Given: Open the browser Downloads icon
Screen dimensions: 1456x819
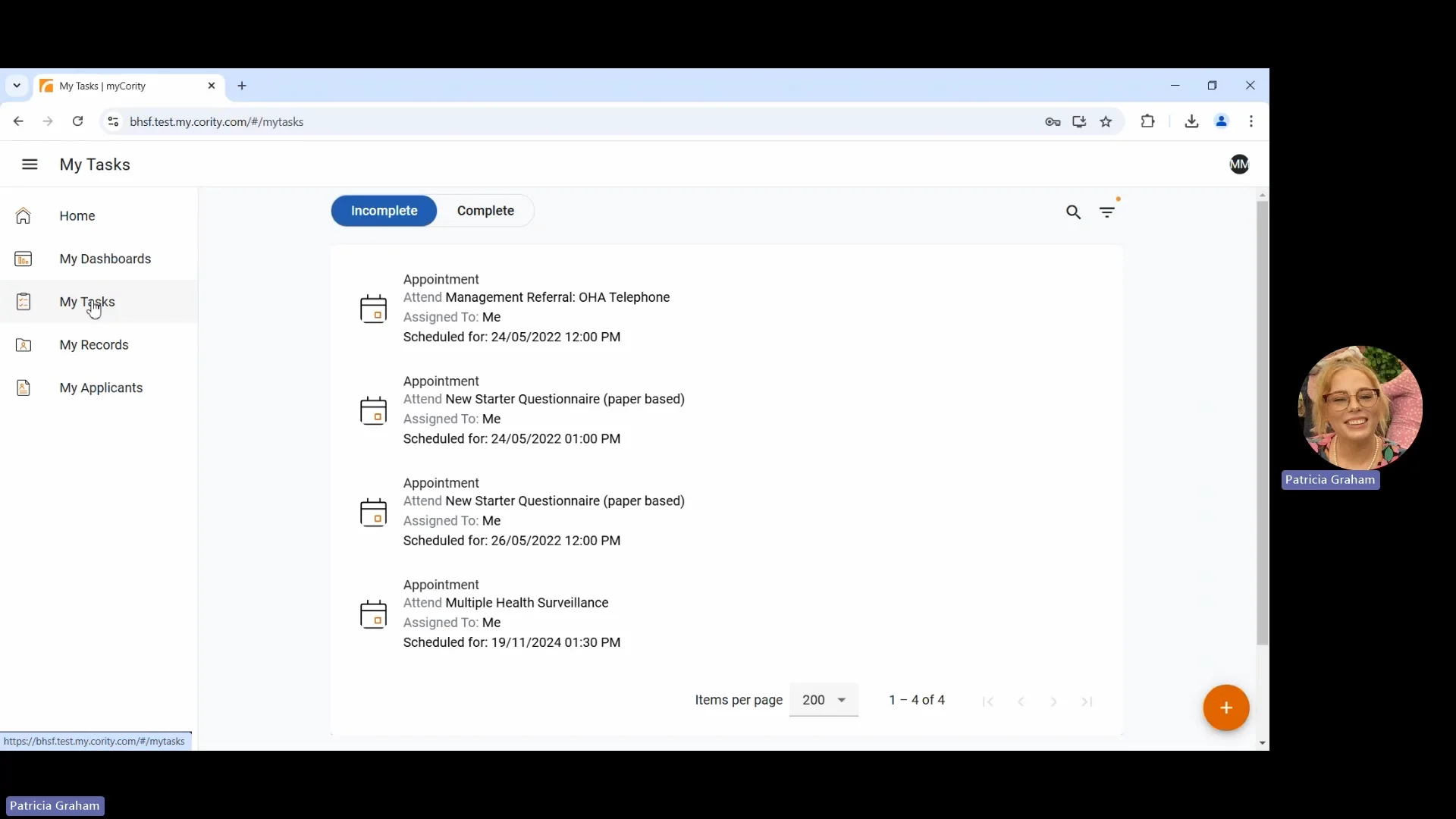Looking at the screenshot, I should click(x=1191, y=121).
